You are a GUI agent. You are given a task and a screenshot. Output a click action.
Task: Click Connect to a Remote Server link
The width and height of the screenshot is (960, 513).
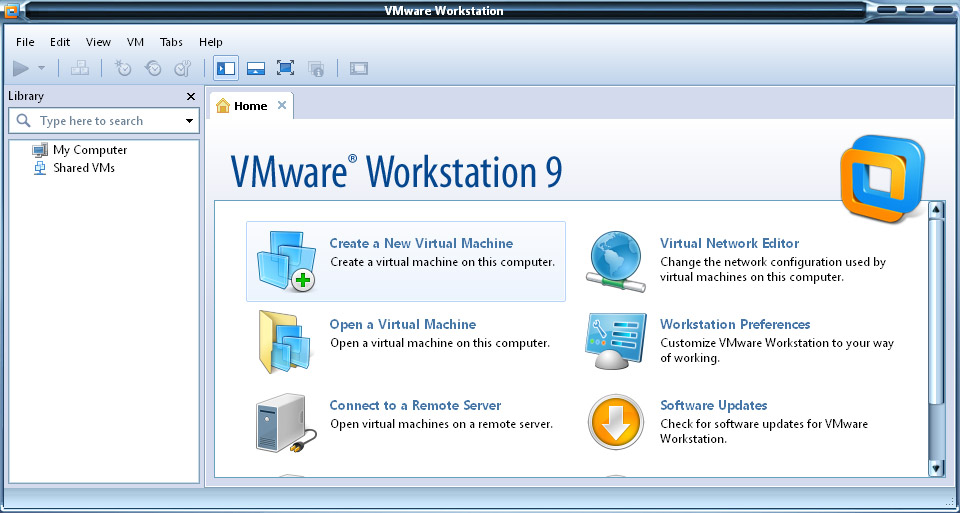coord(415,405)
